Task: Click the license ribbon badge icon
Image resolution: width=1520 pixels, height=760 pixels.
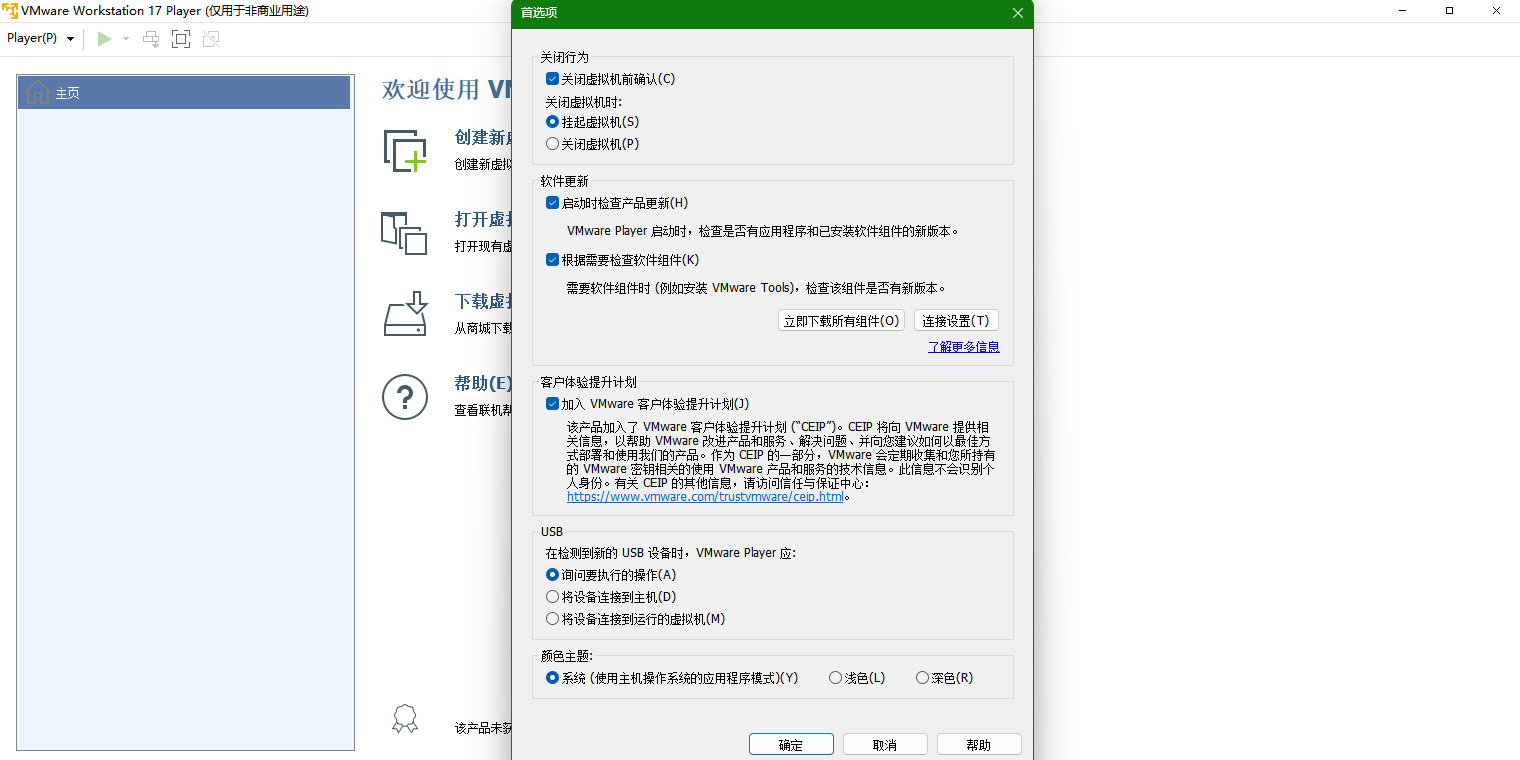Action: (404, 720)
